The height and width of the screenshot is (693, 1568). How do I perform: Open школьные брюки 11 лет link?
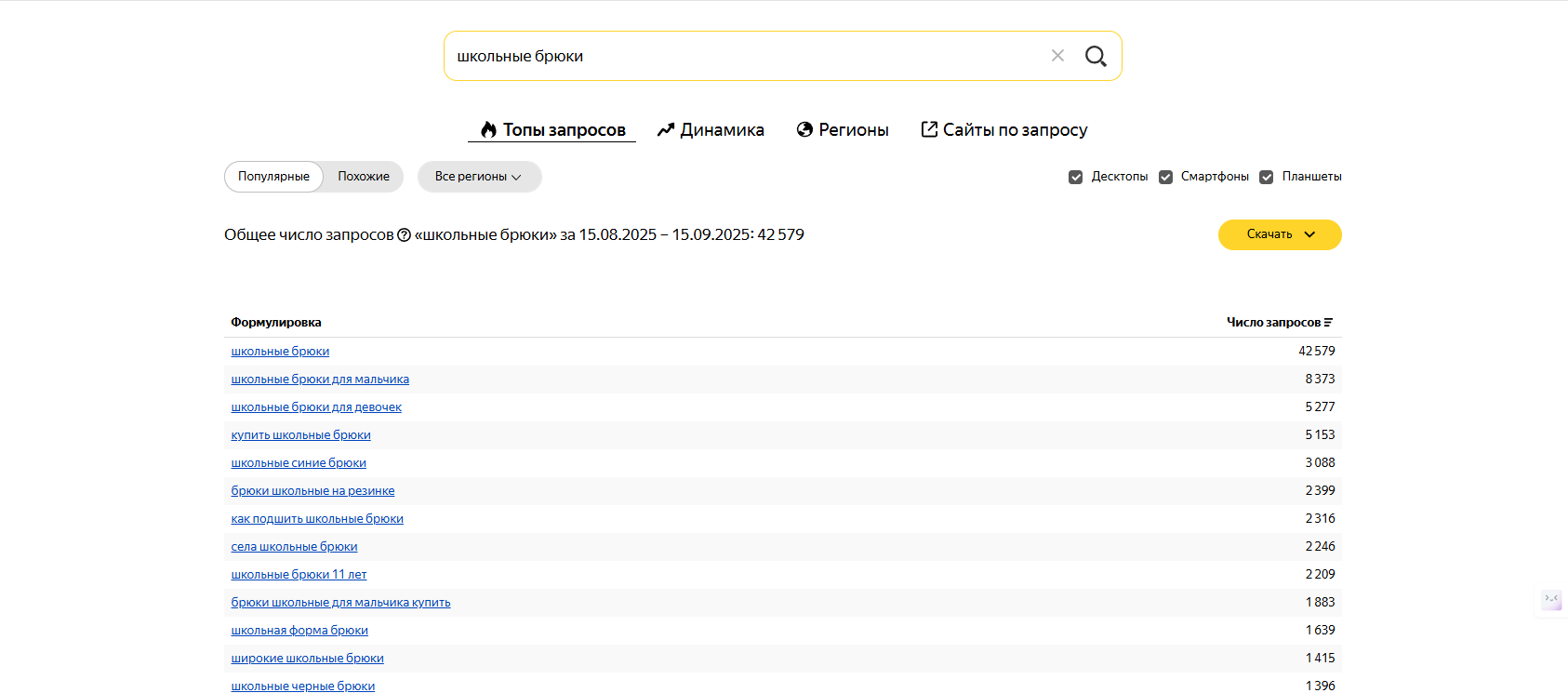[299, 575]
